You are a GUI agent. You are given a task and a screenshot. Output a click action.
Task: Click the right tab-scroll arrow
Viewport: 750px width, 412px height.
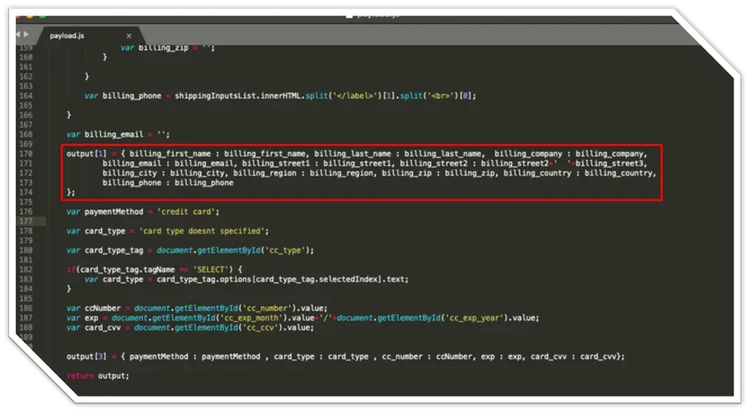click(29, 35)
